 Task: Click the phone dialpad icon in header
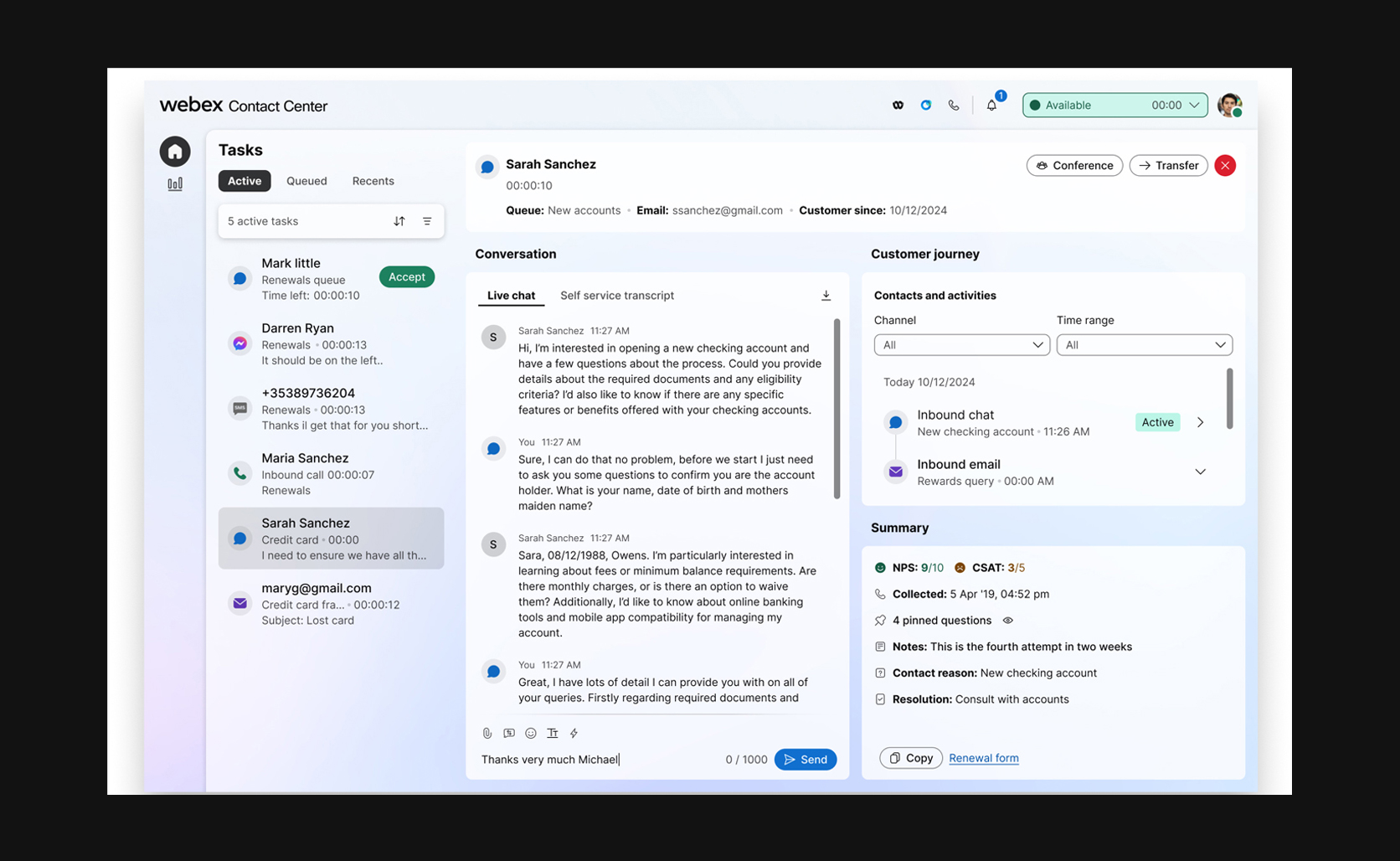(954, 106)
